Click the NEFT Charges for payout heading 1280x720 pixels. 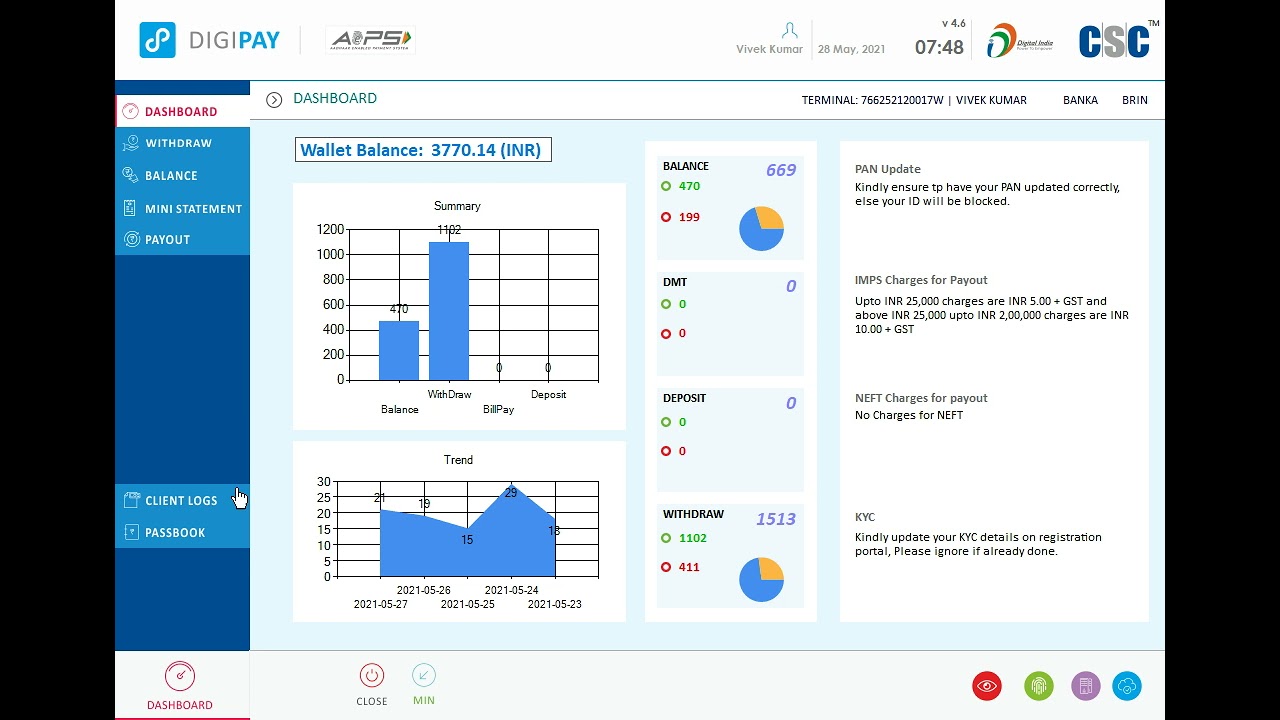coord(921,398)
